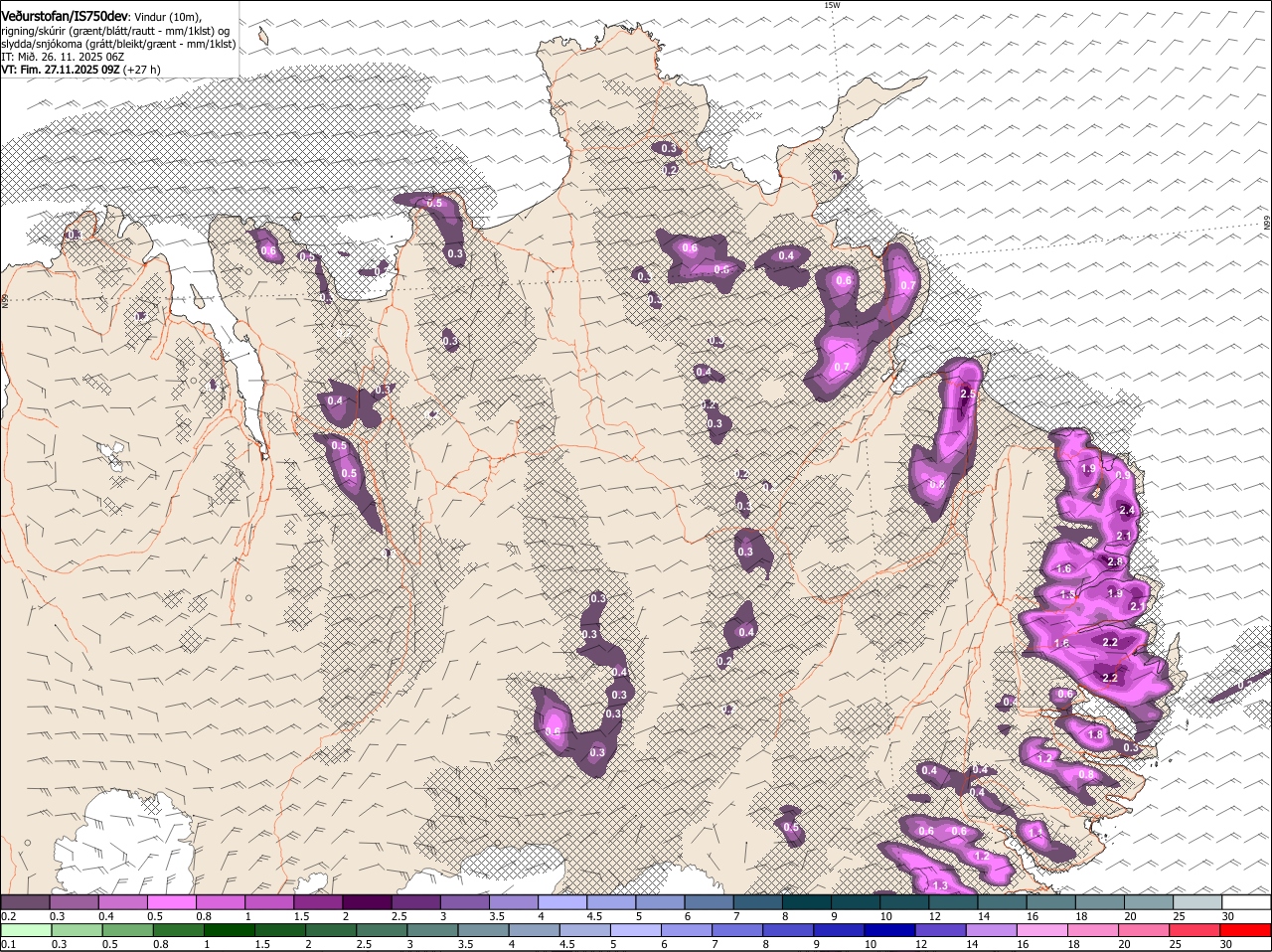Pick the light grey 25–30 snow legend swatch
This screenshot has width=1272, height=952.
[x=1197, y=902]
